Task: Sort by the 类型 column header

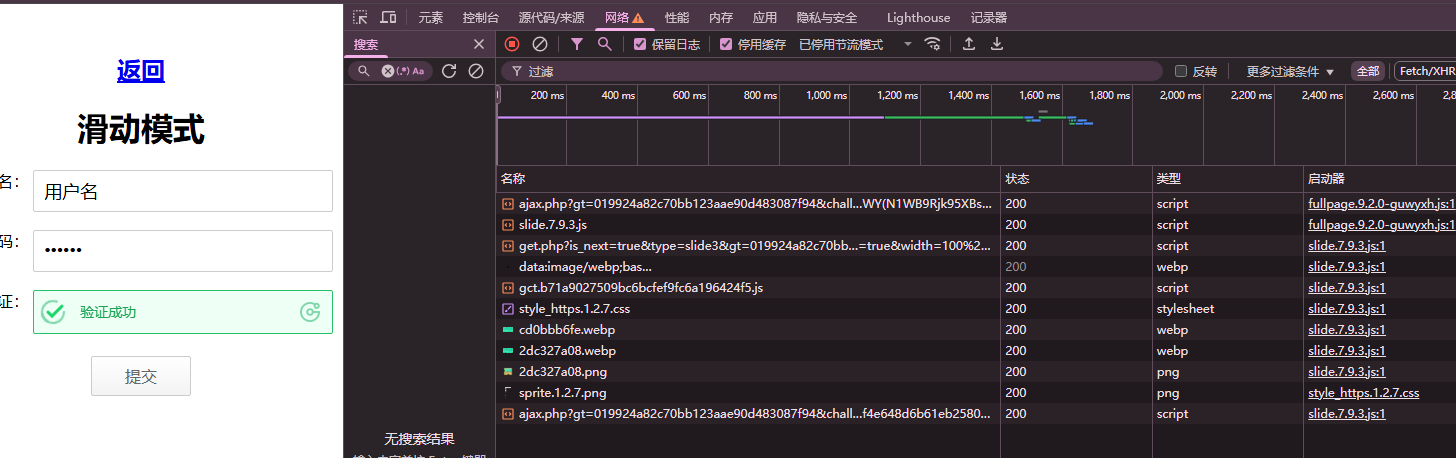Action: pyautogui.click(x=1228, y=179)
